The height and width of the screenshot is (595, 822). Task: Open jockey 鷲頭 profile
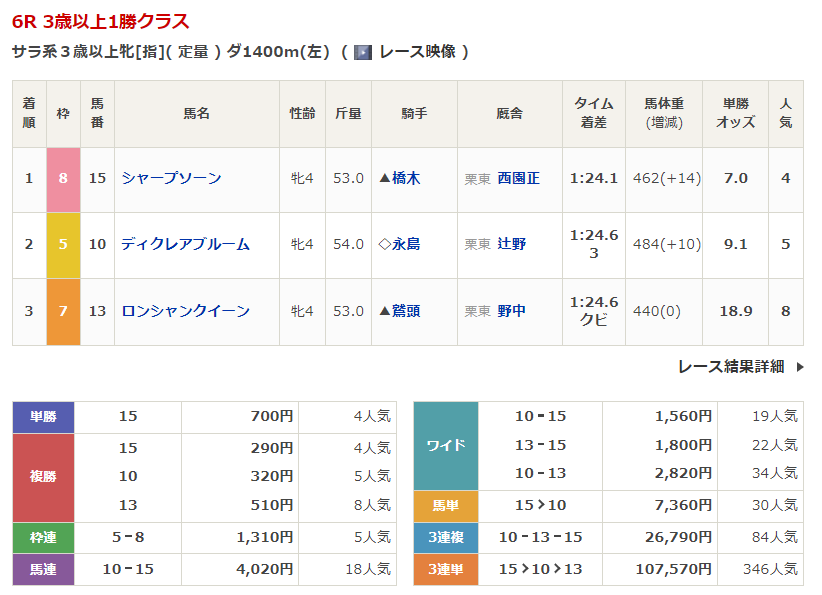click(x=406, y=311)
